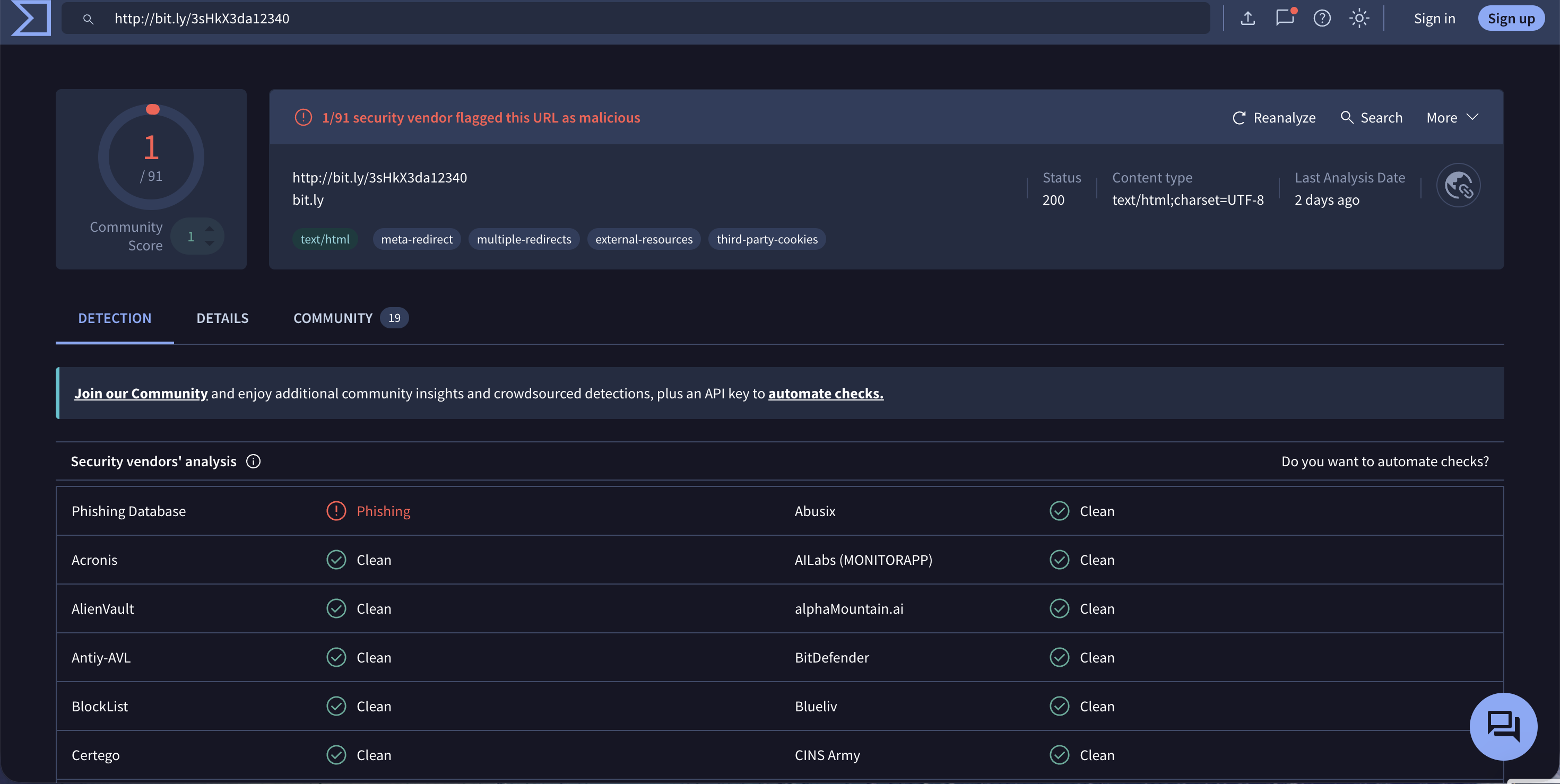Image resolution: width=1560 pixels, height=784 pixels.
Task: Click the Phishing Database vendor name
Action: (x=128, y=511)
